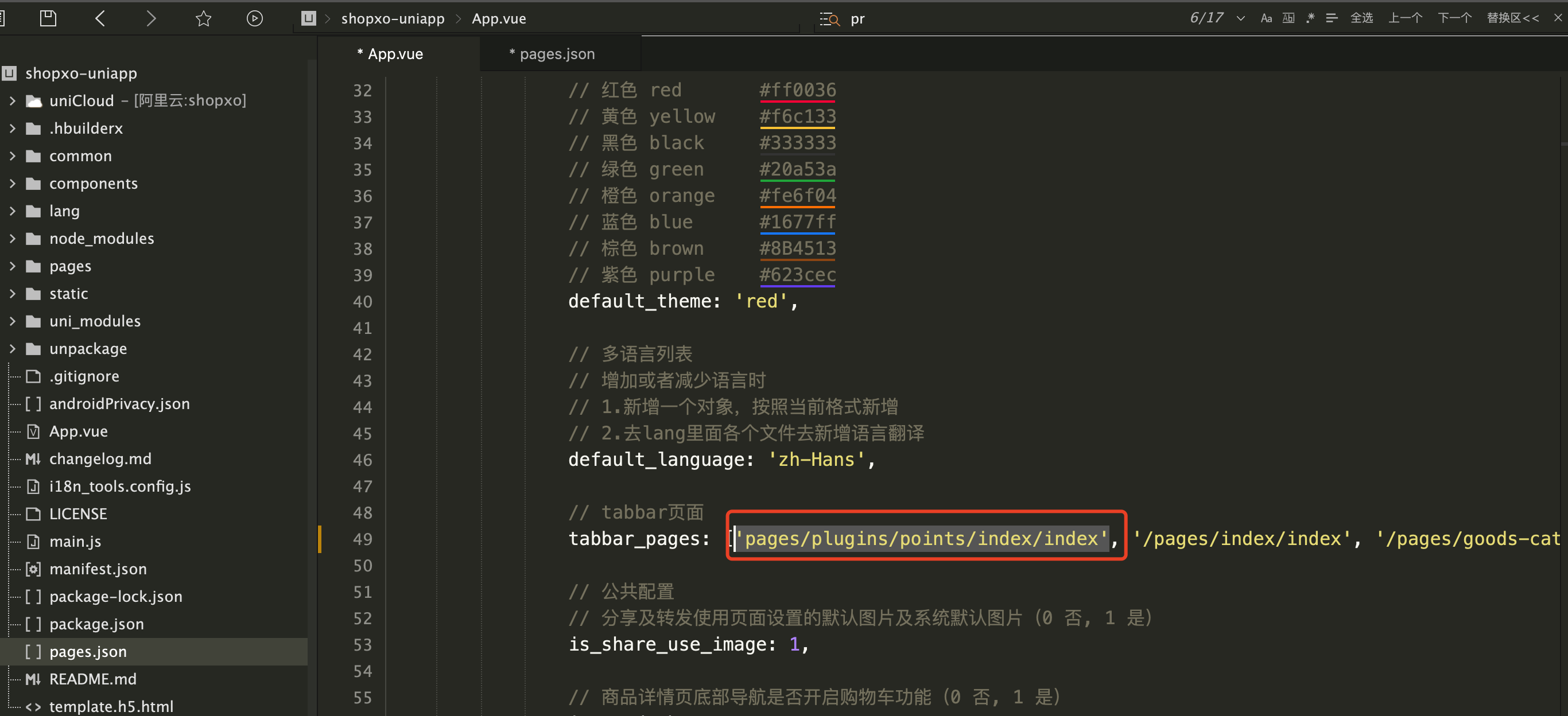
Task: Click the 下一个 next match button
Action: [x=1454, y=18]
